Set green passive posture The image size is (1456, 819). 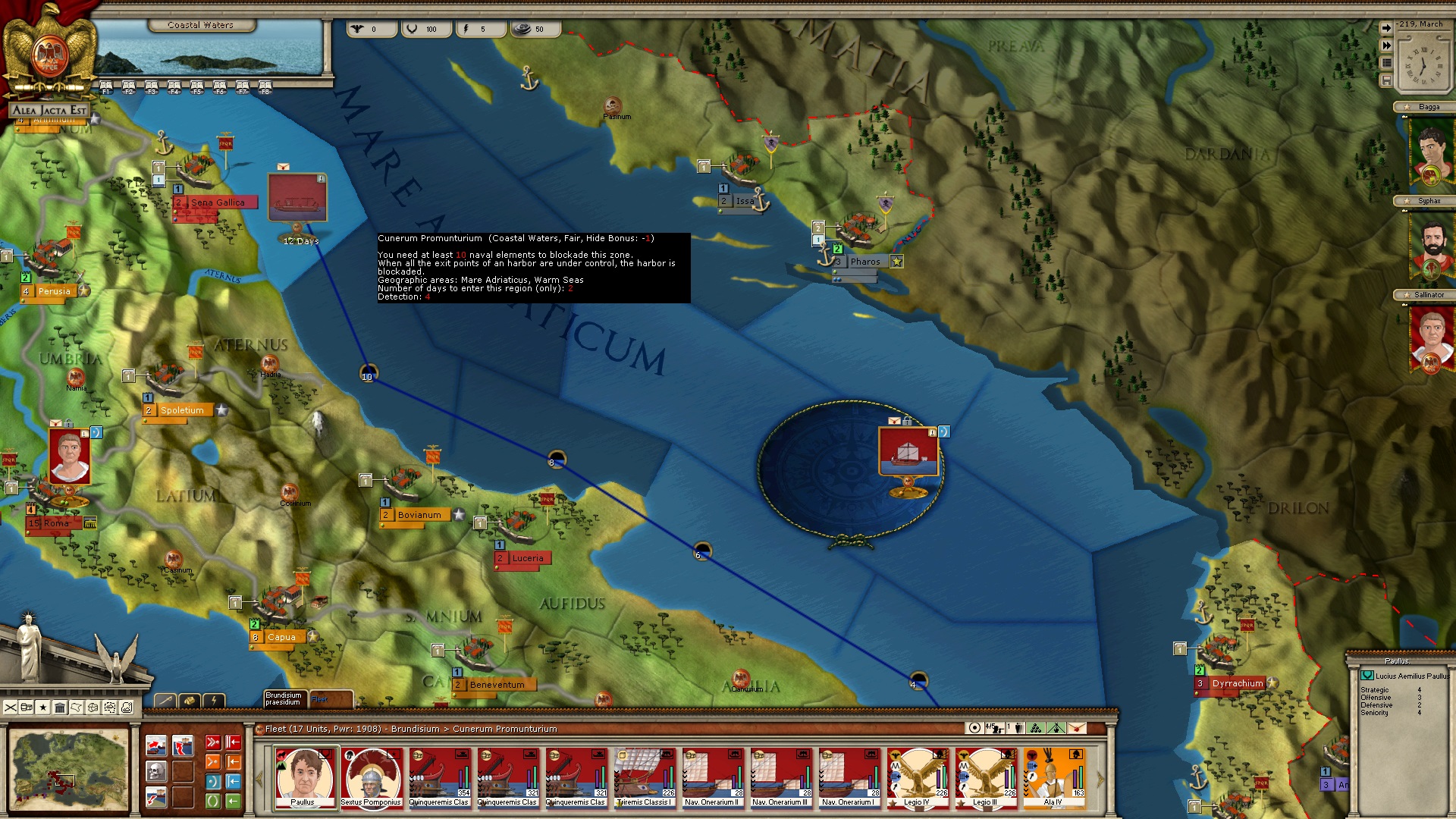(x=213, y=801)
